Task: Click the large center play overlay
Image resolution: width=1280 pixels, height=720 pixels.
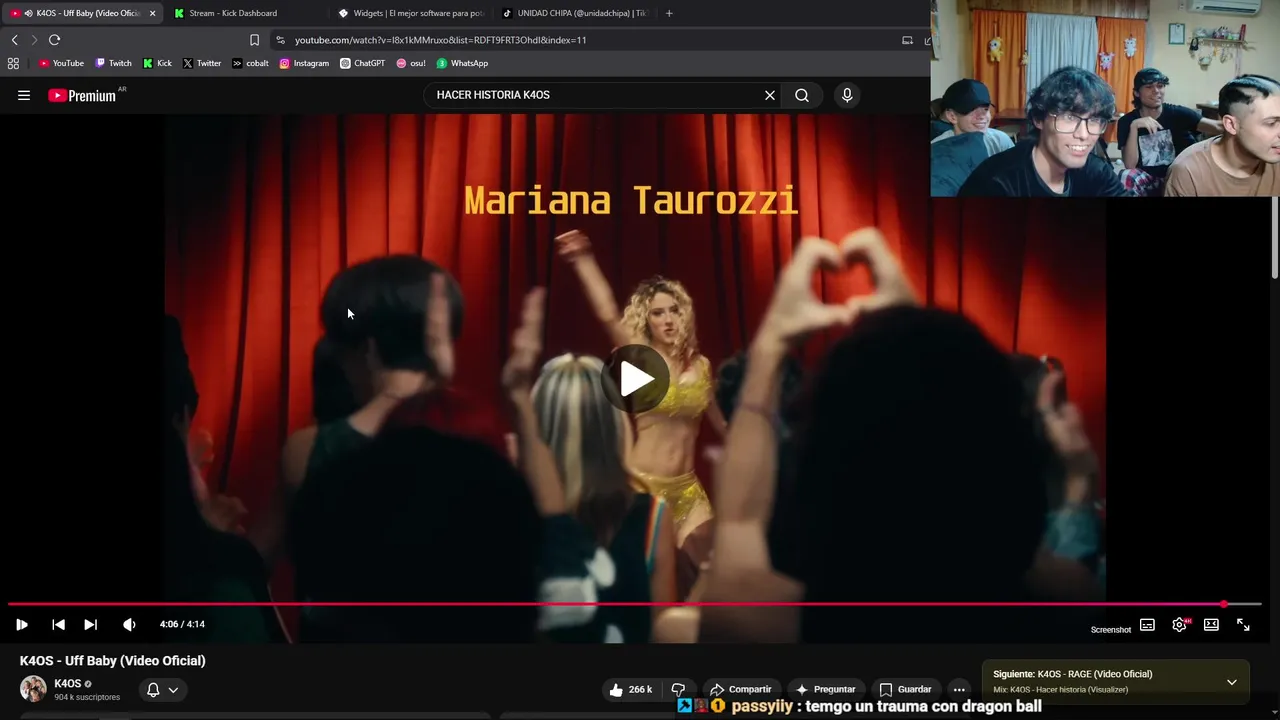Action: pos(636,379)
